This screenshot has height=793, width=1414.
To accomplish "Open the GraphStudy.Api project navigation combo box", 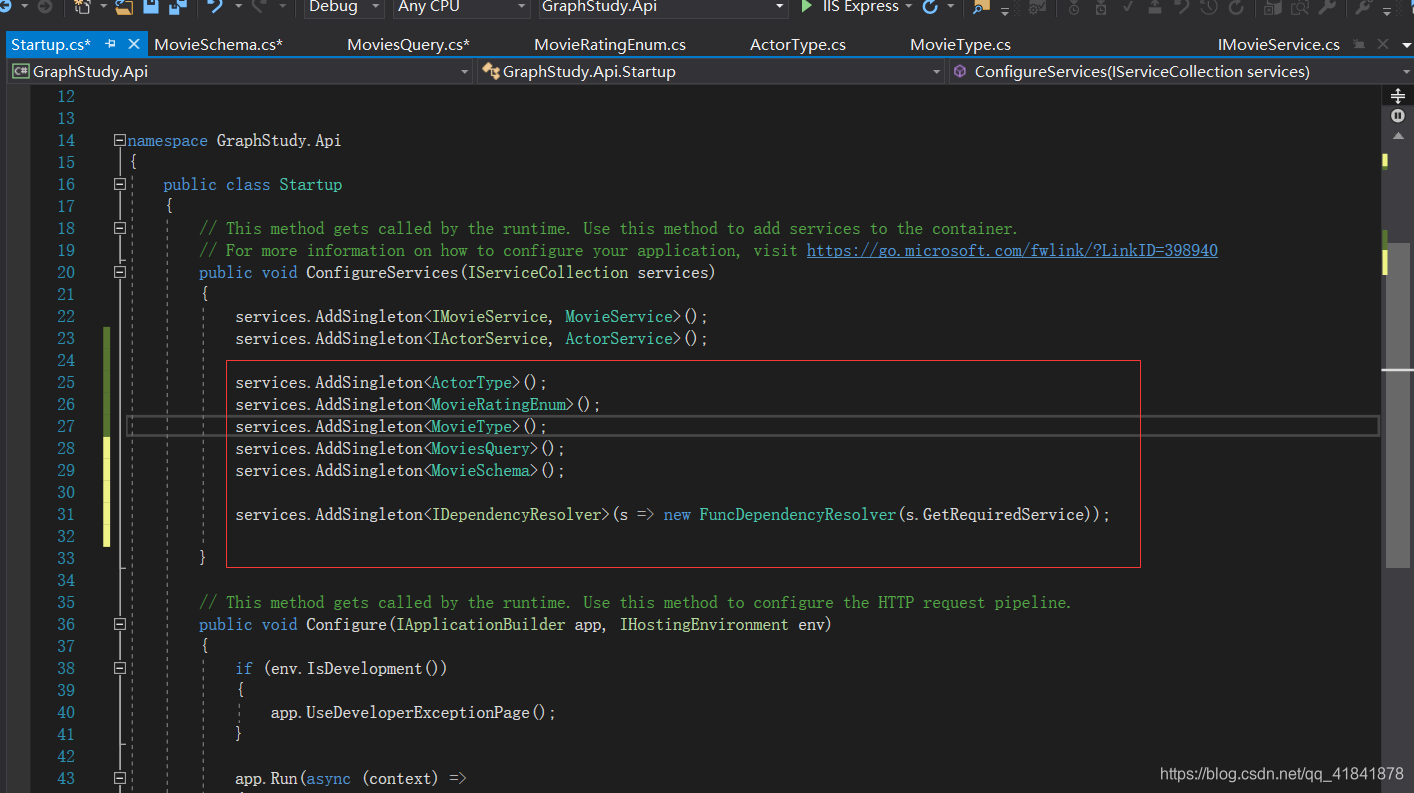I will (240, 72).
